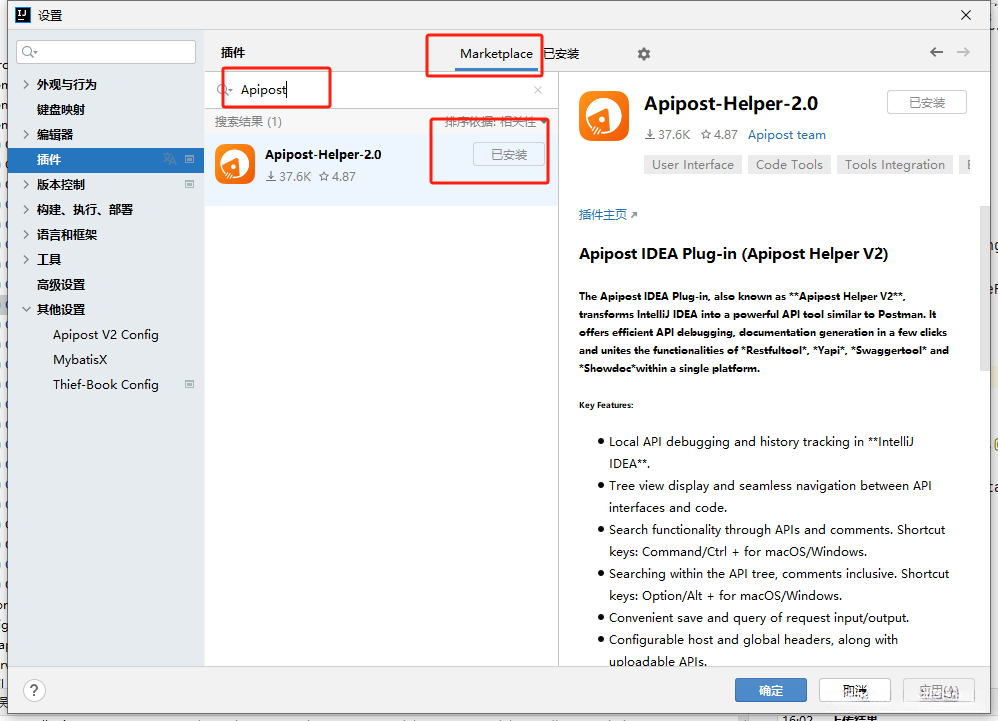
Task: Open the Apipost team vendor link
Action: pos(787,135)
